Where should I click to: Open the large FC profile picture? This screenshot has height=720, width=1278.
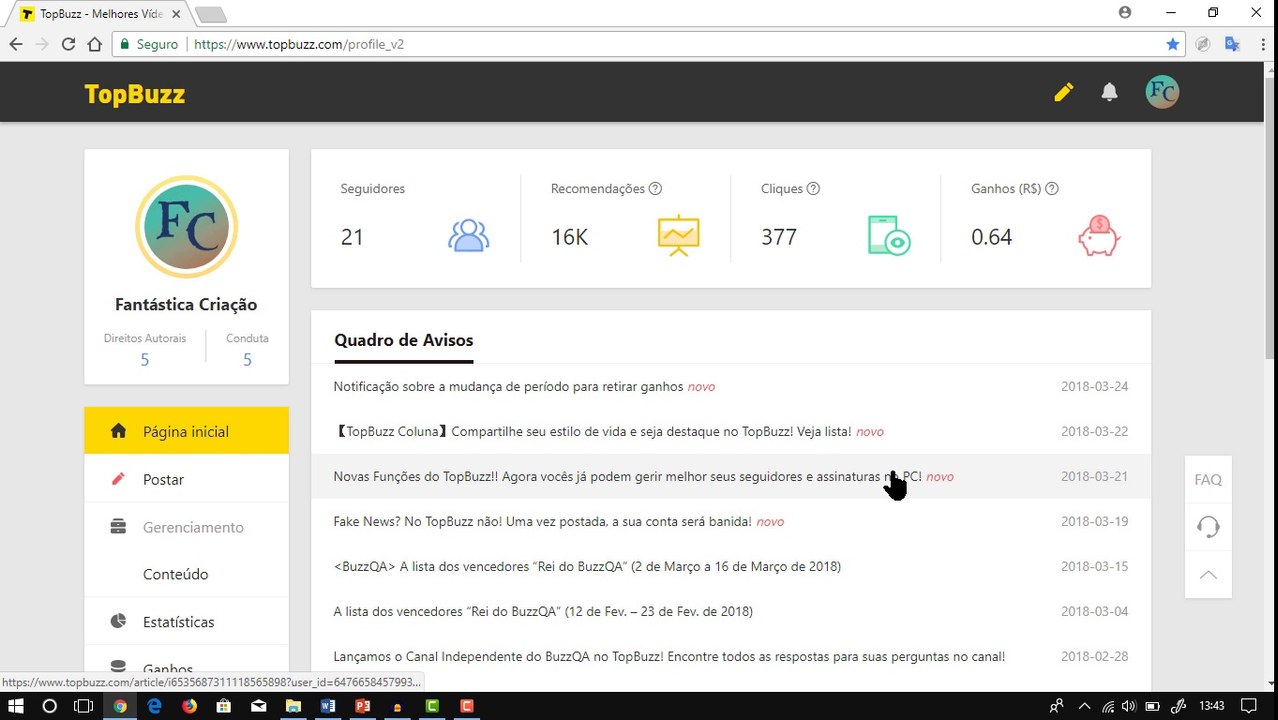[x=186, y=227]
